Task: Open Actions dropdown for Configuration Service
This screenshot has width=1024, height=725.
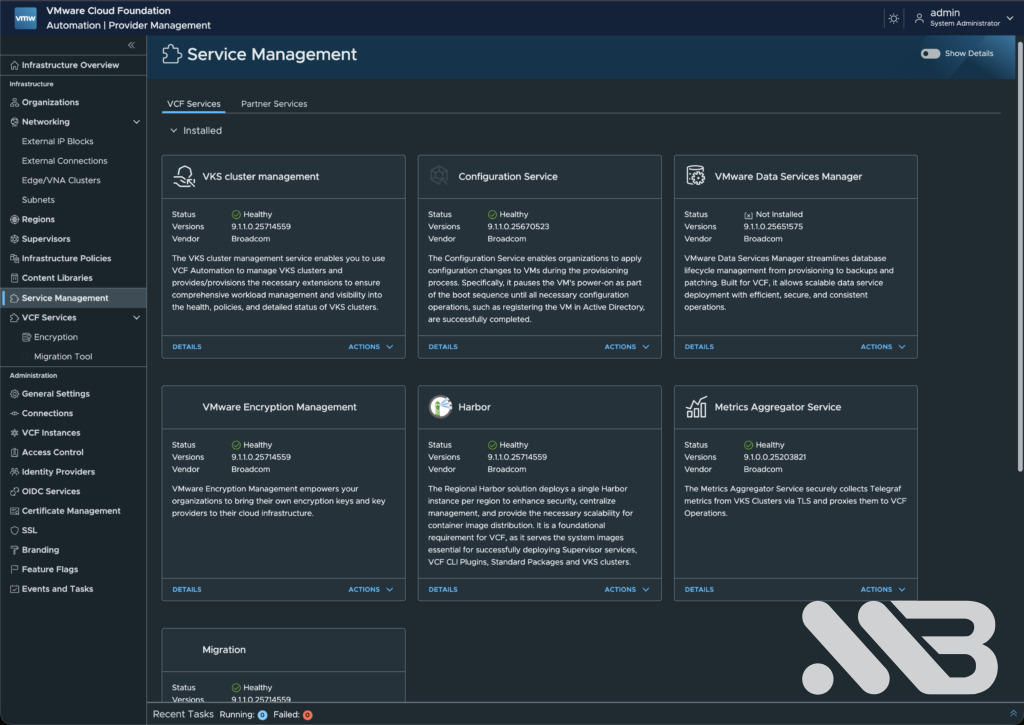Action: coord(627,347)
